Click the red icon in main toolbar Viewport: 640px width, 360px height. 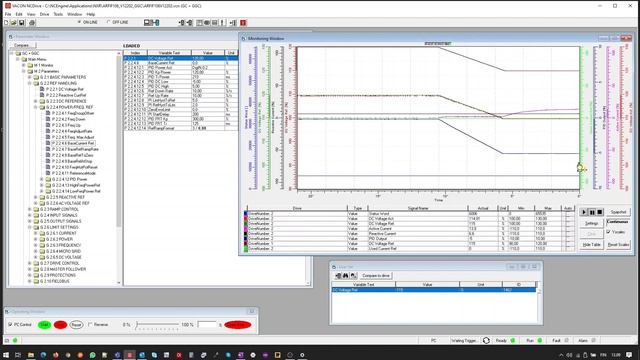[x=243, y=23]
